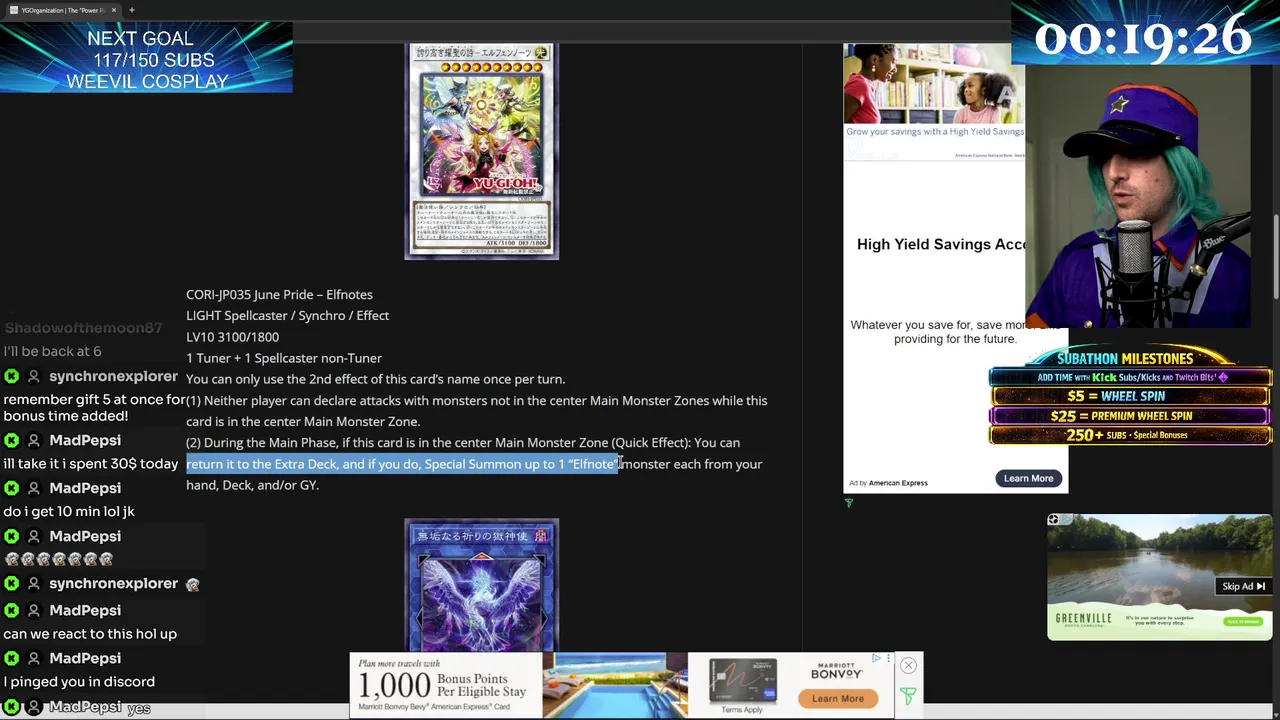The image size is (1280, 720).
Task: Click the round icon atop the Greenville video ad
Action: point(1053,520)
